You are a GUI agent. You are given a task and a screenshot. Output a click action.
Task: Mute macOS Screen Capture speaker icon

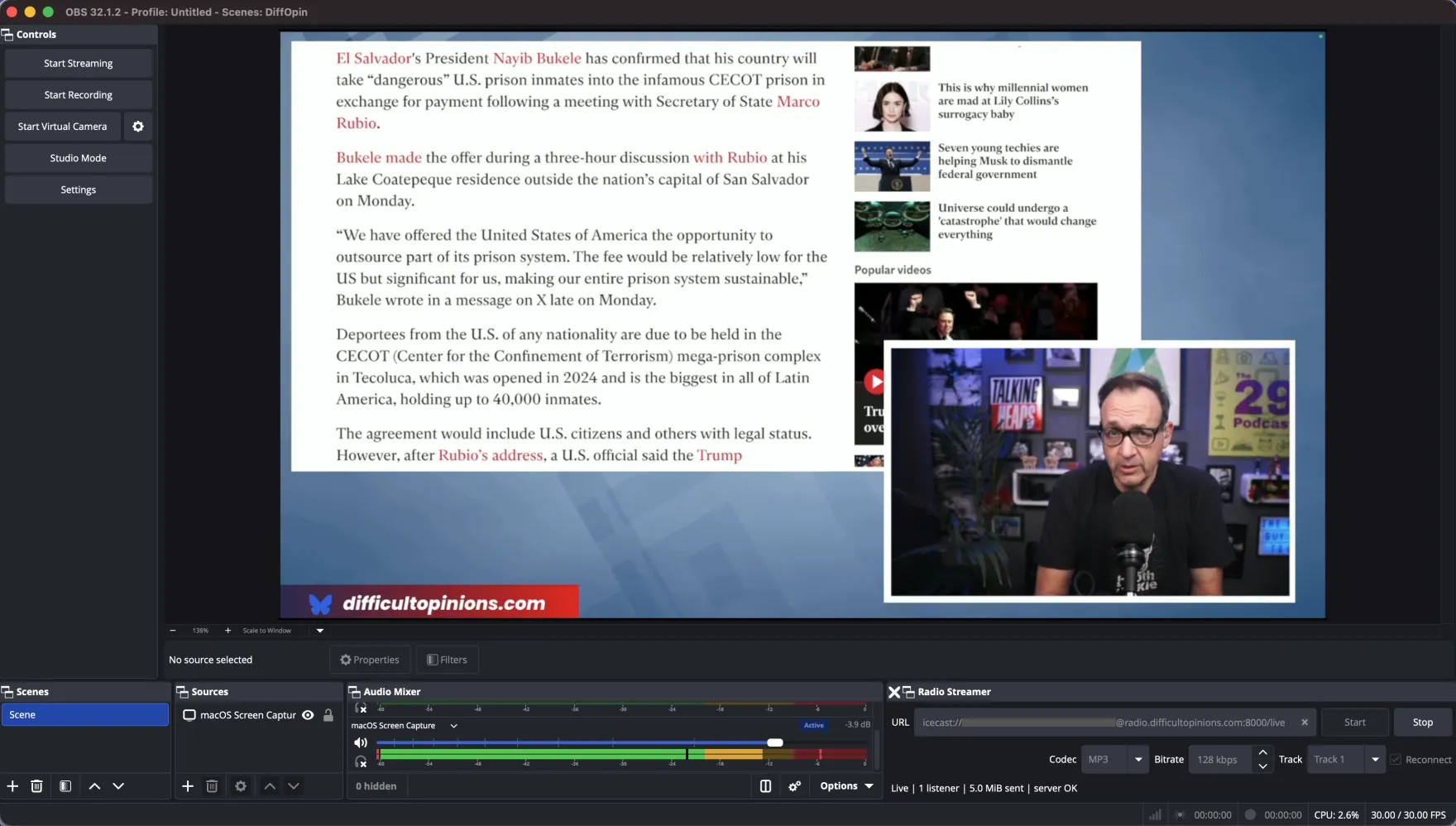tap(361, 742)
